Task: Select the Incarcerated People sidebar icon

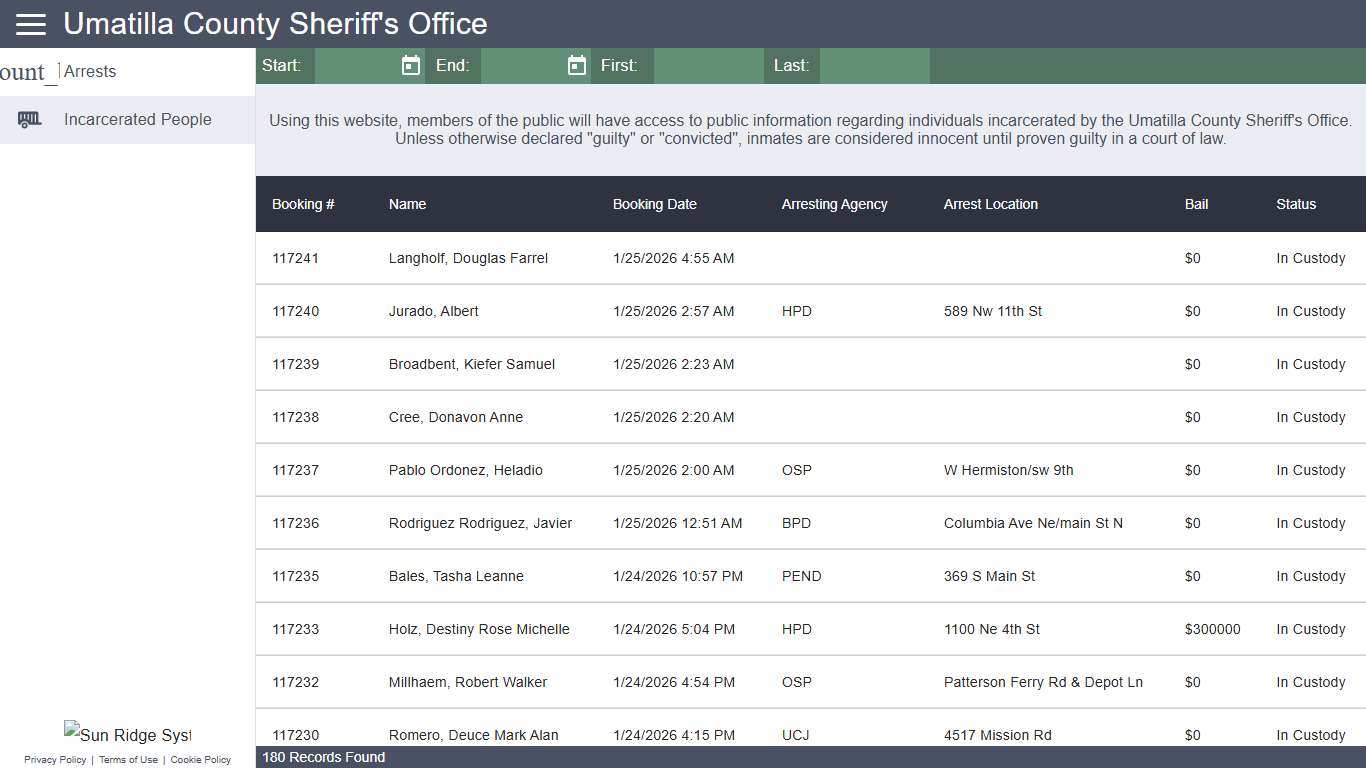Action: 30,119
